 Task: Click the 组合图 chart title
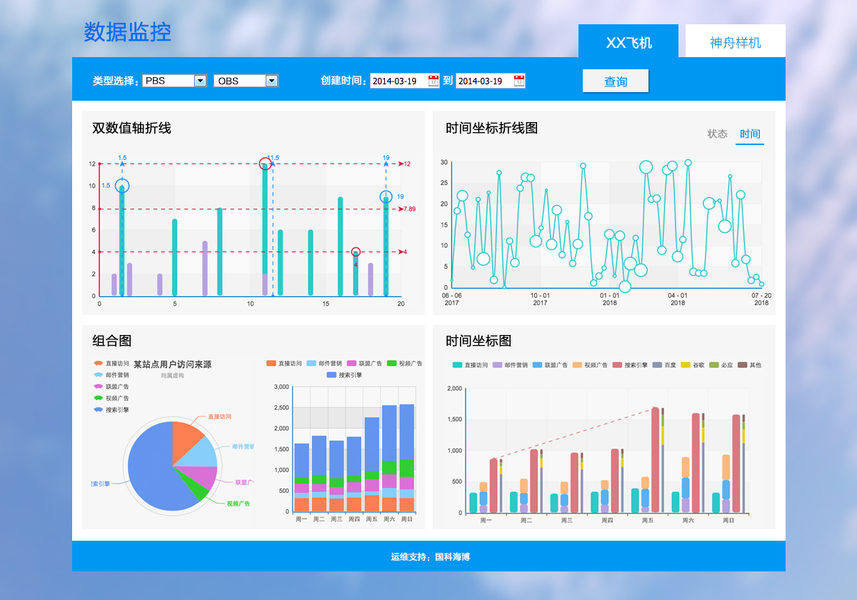tap(112, 340)
